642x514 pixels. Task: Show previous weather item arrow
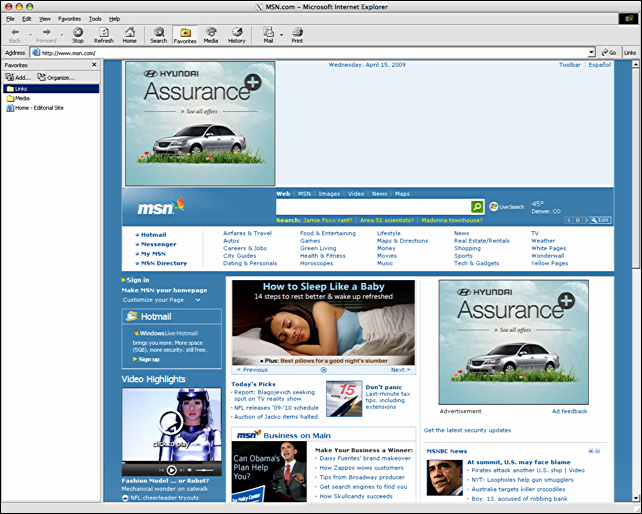[569, 220]
